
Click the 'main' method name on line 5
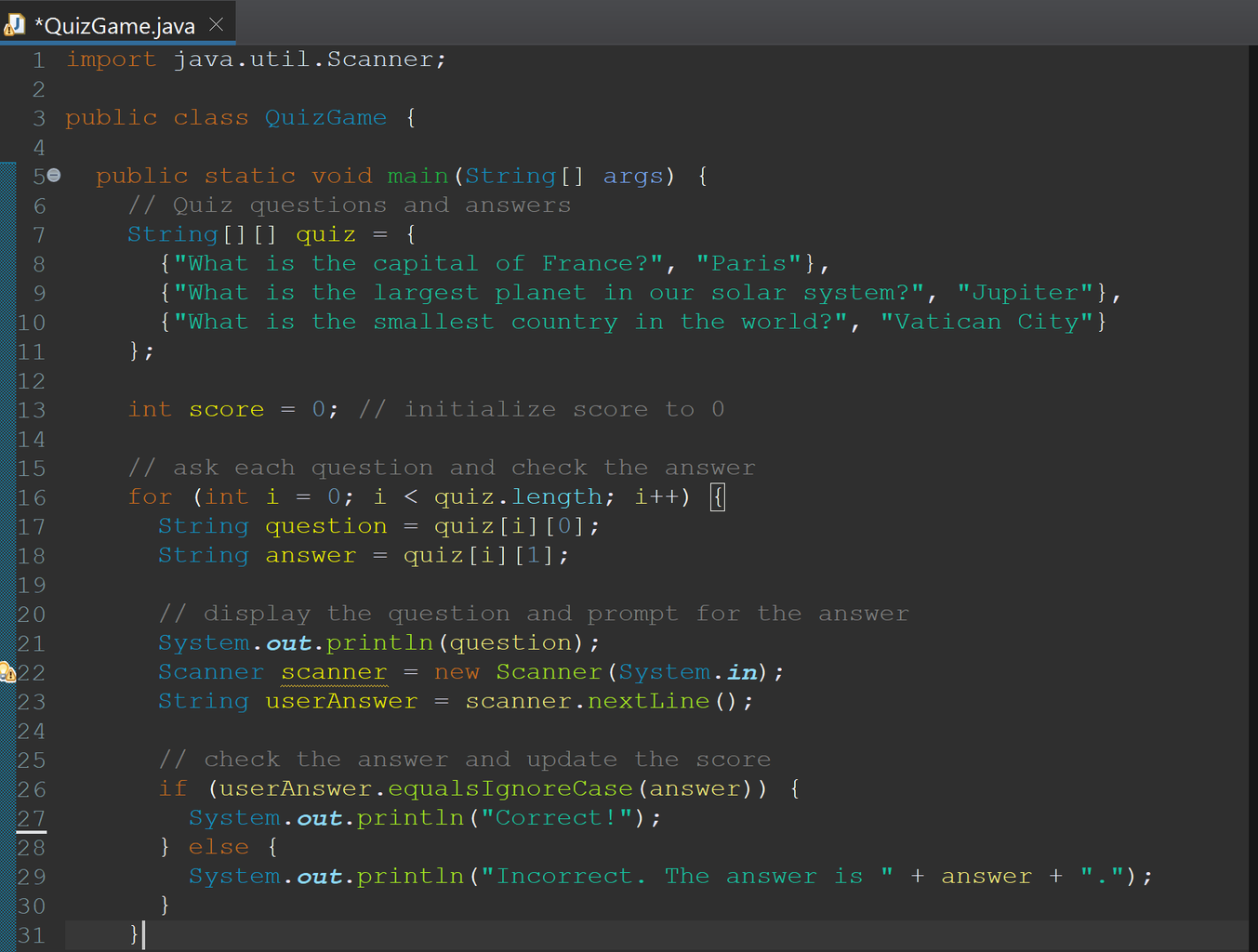(417, 177)
